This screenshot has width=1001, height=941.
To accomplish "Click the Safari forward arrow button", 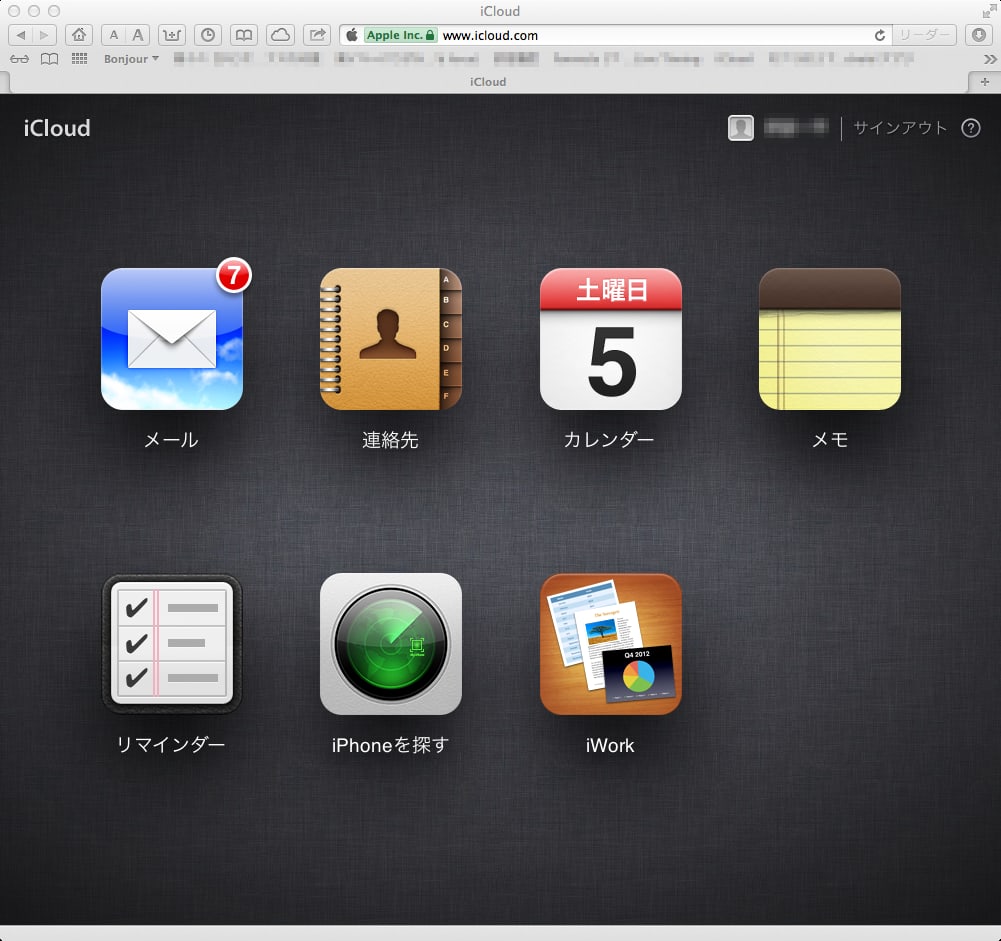I will tap(44, 35).
